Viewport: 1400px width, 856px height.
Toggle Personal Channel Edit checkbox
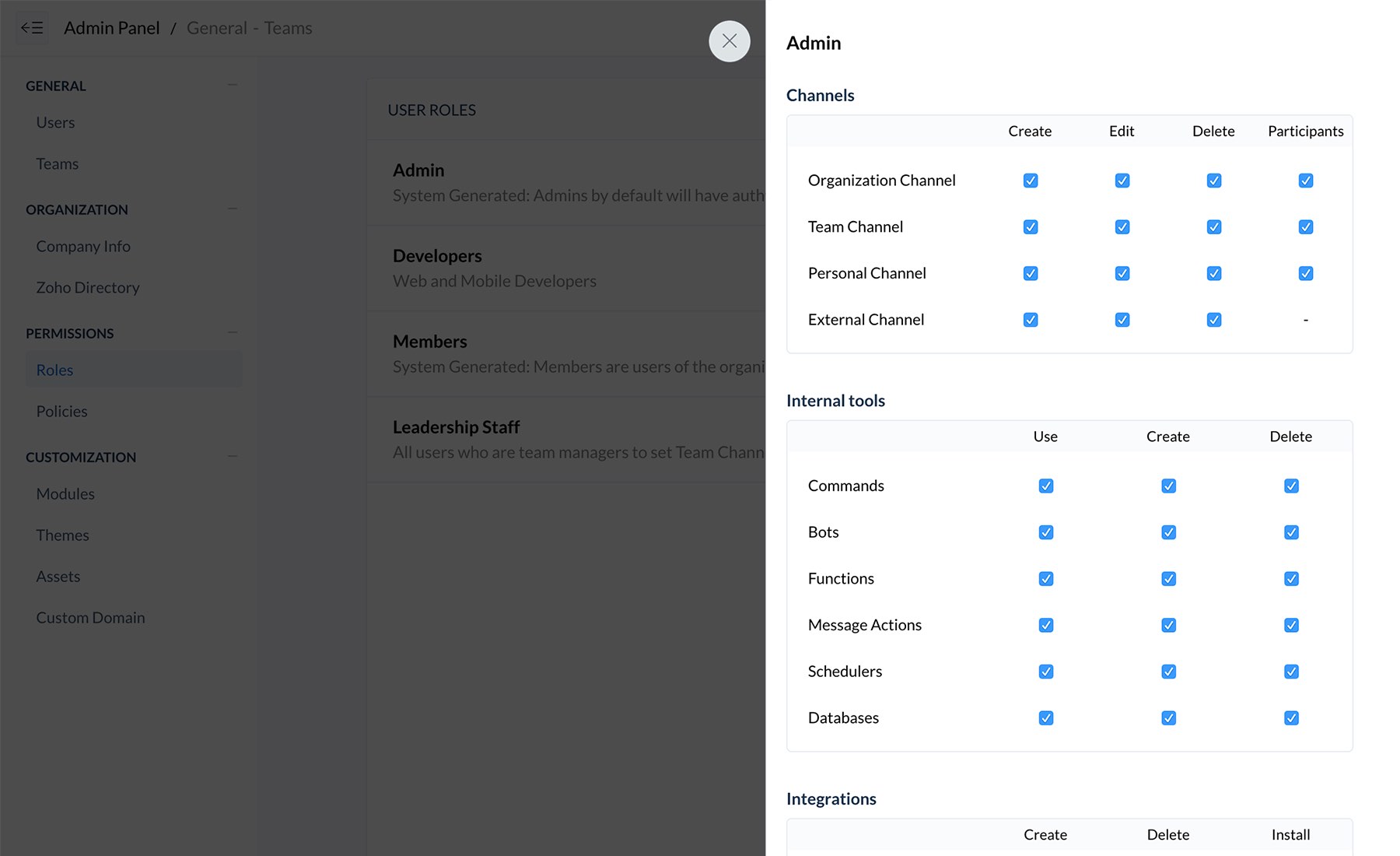click(1122, 273)
